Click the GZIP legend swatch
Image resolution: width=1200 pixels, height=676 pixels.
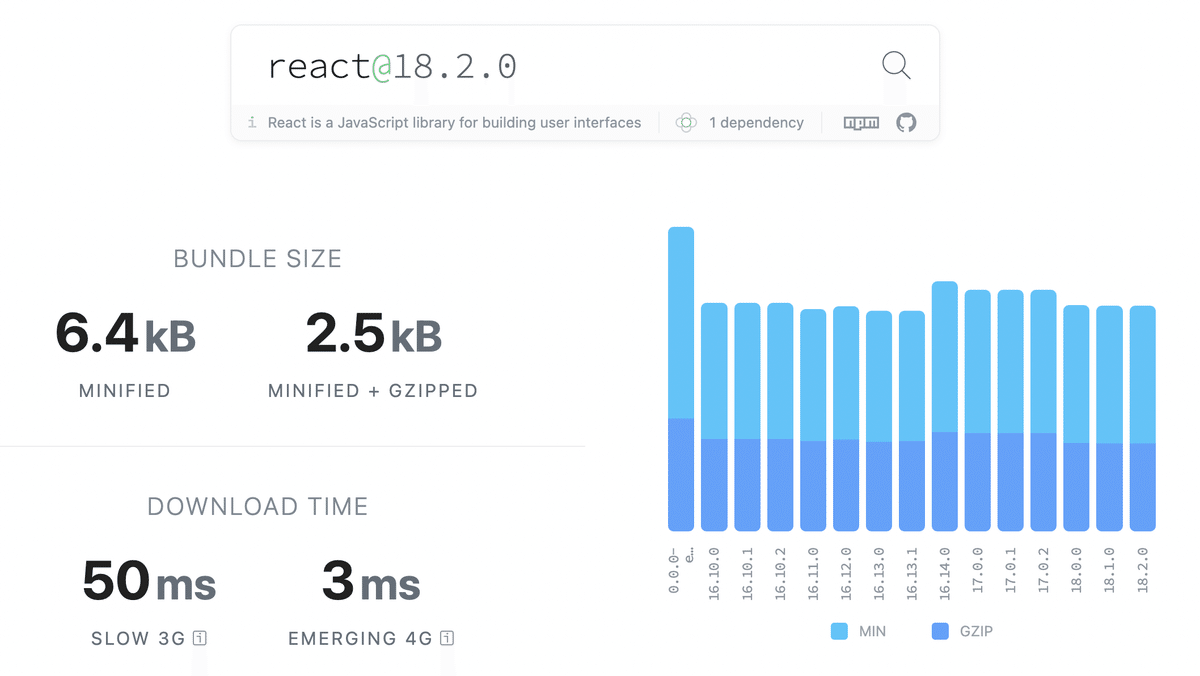(x=940, y=631)
